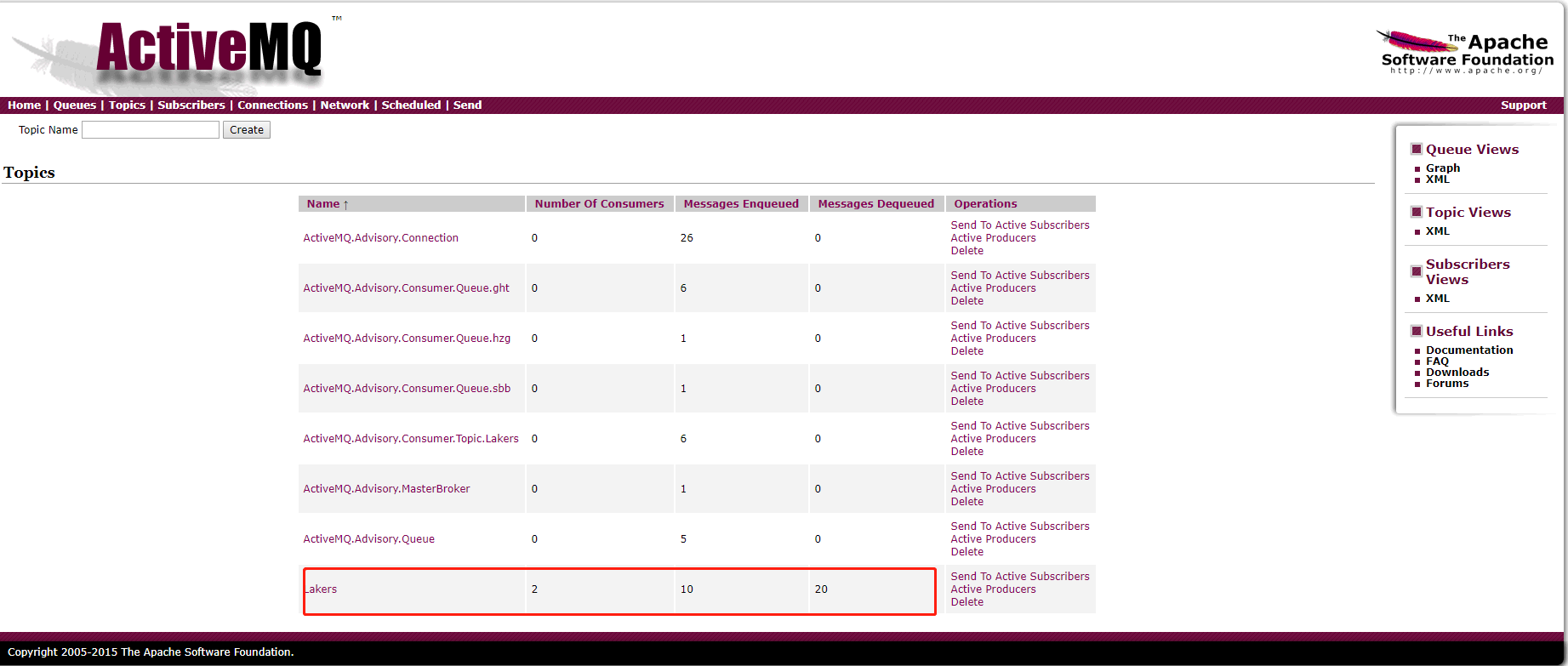Send To Active Subscribers for Queue.sbb
Viewport: 1568px width, 666px height.
tap(1020, 376)
